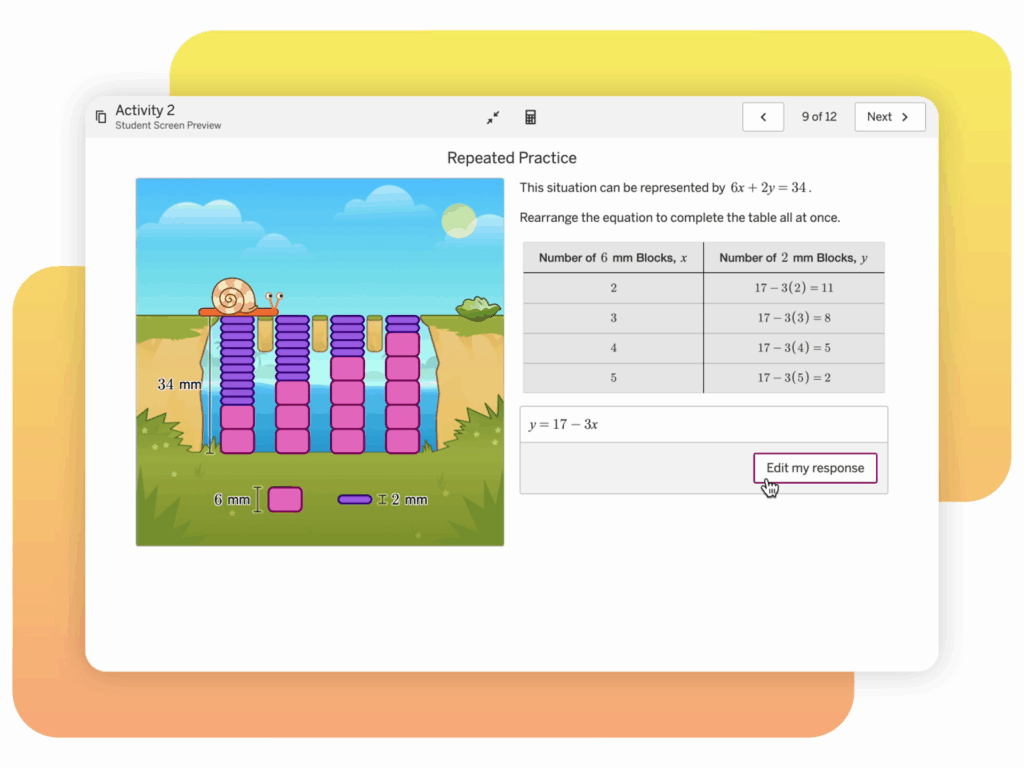Click the 2 mm block legend icon
The height and width of the screenshot is (768, 1024).
(353, 499)
